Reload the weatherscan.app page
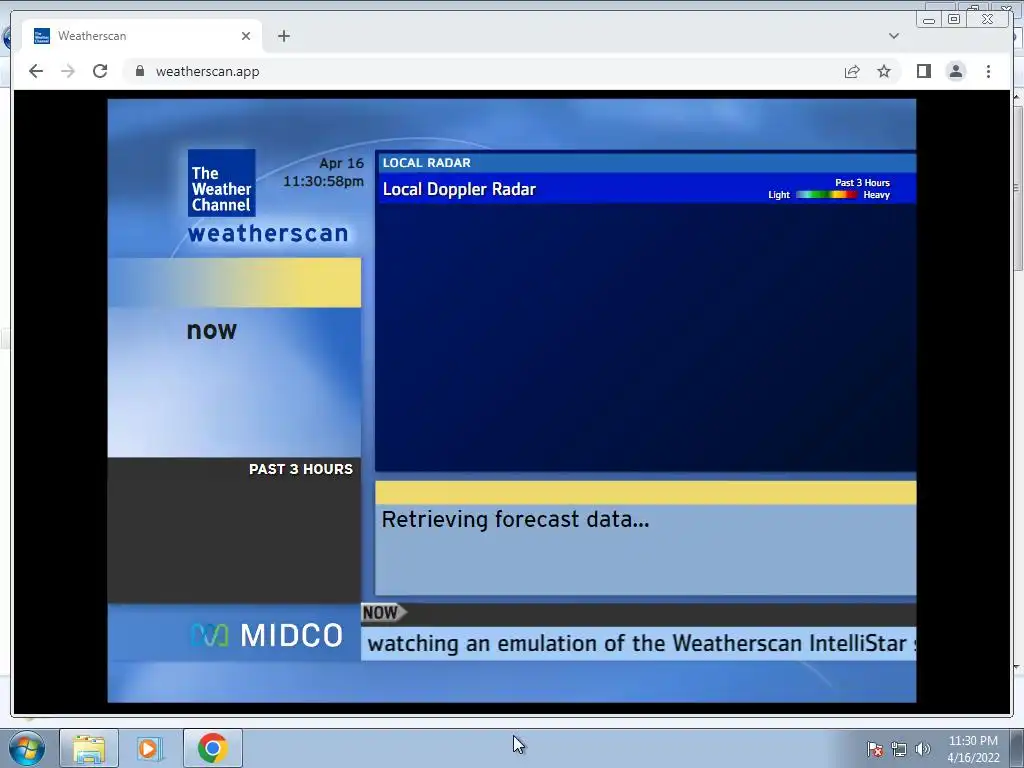1024x768 pixels. pos(100,71)
